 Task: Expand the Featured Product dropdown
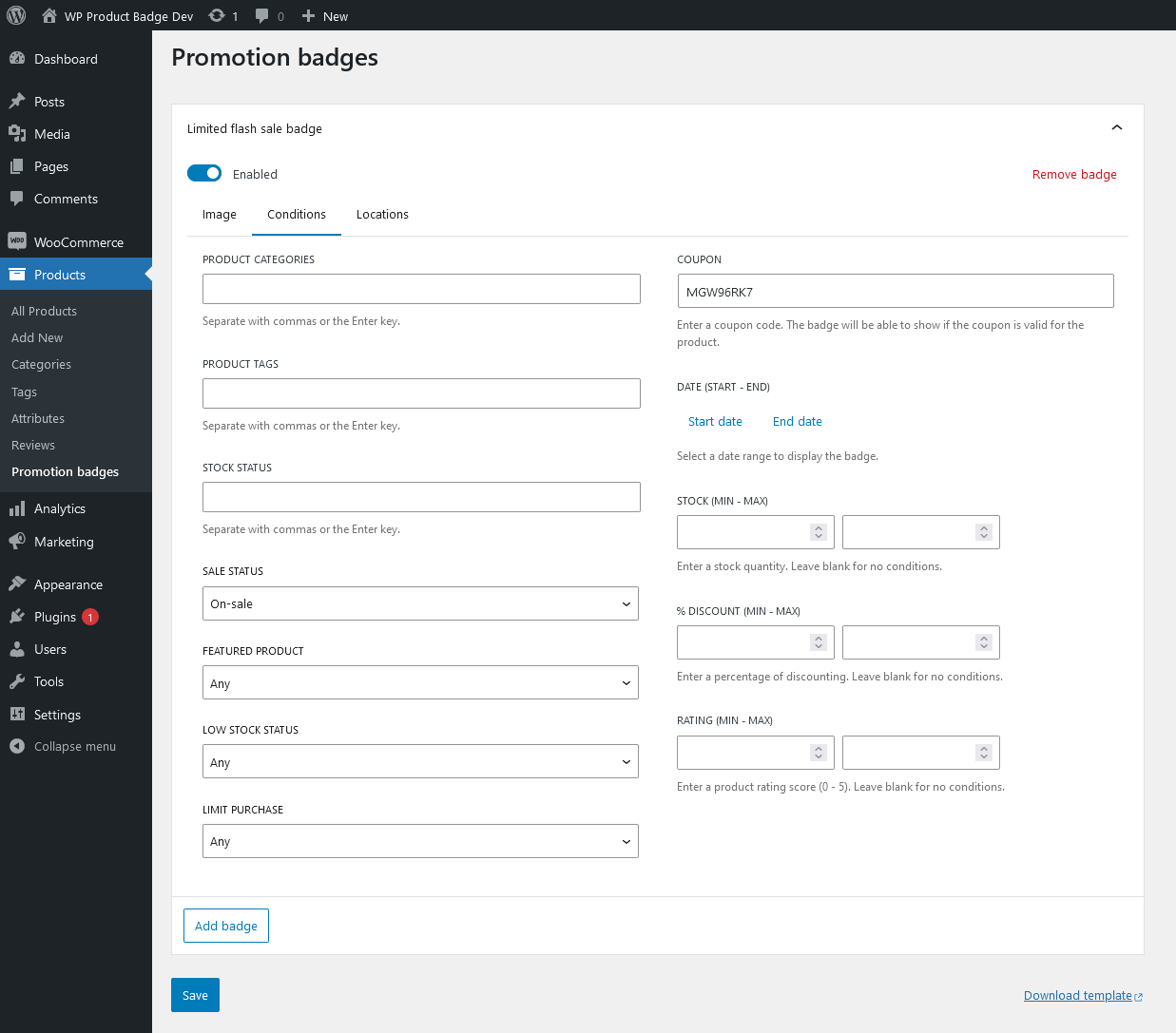click(x=420, y=682)
